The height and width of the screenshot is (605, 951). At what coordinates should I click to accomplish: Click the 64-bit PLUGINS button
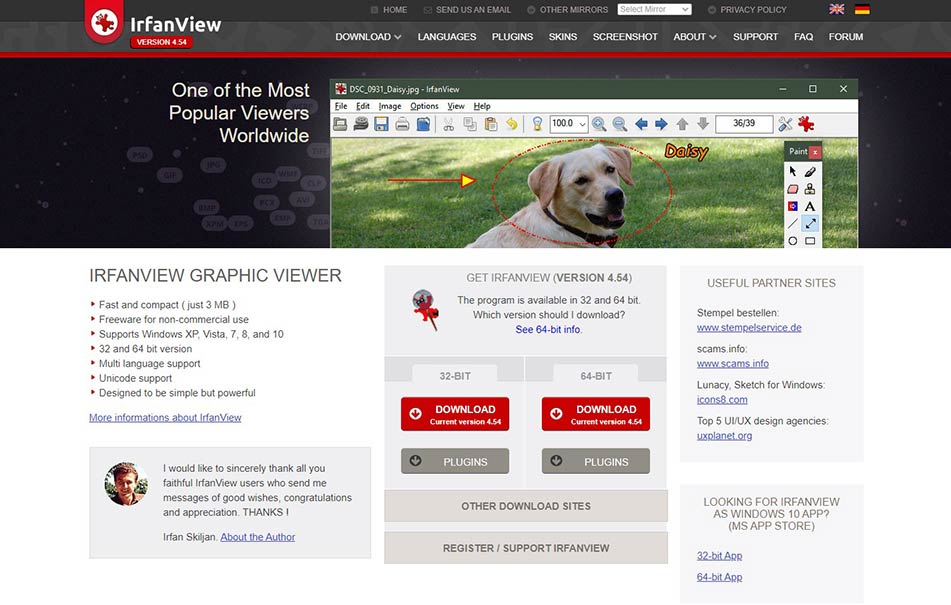pyautogui.click(x=596, y=461)
